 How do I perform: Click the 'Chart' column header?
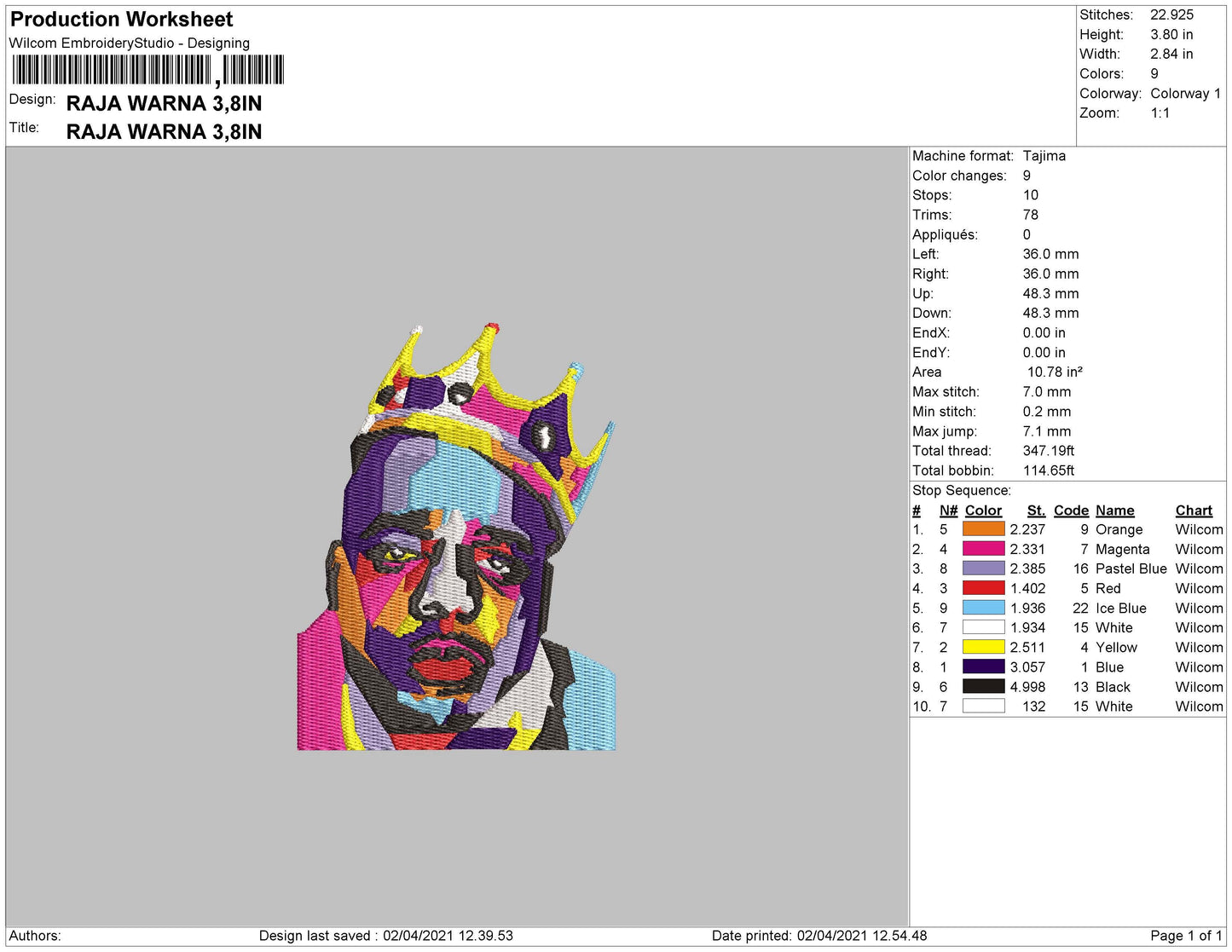coord(1194,511)
